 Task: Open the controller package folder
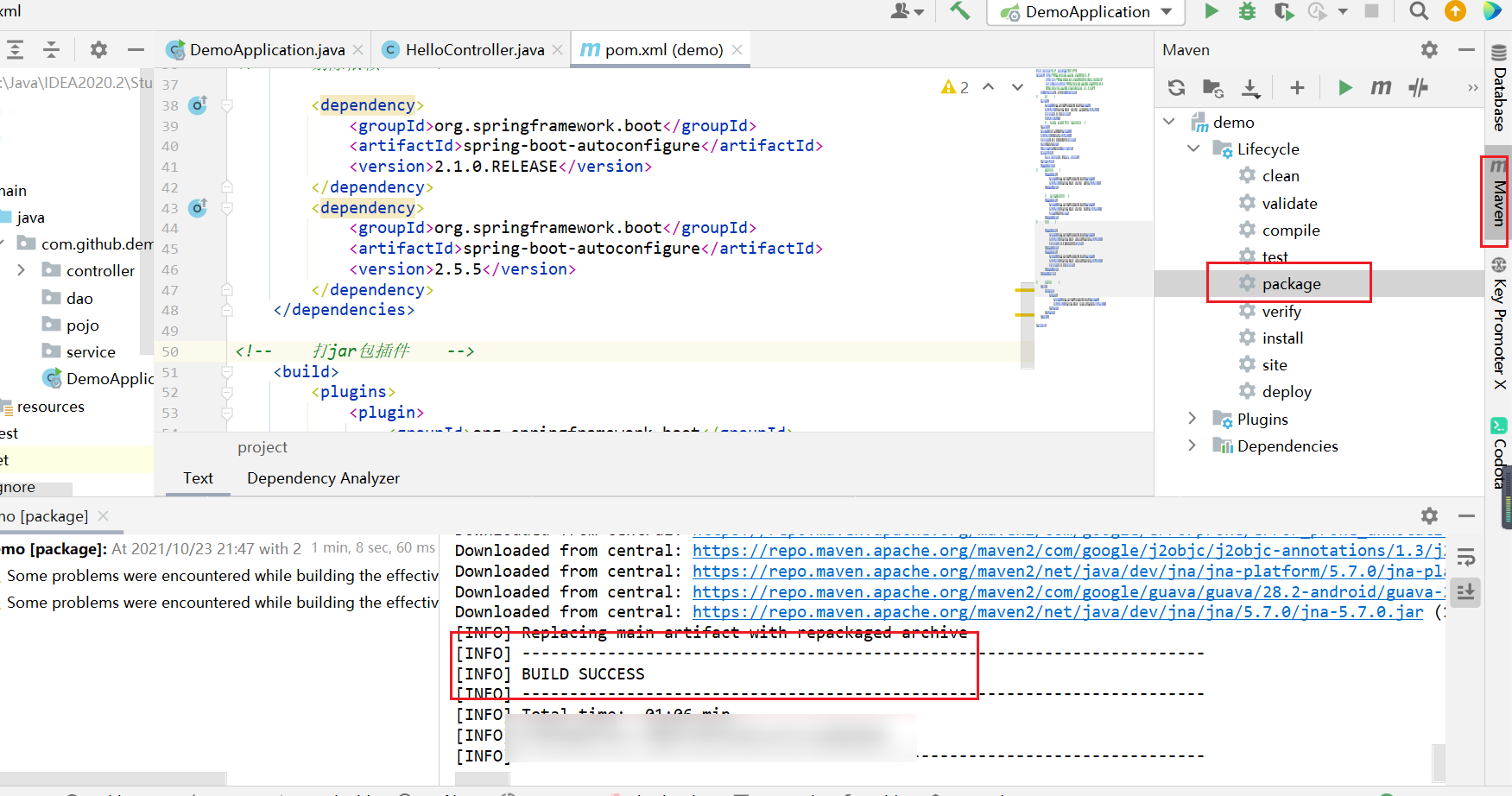[x=100, y=271]
